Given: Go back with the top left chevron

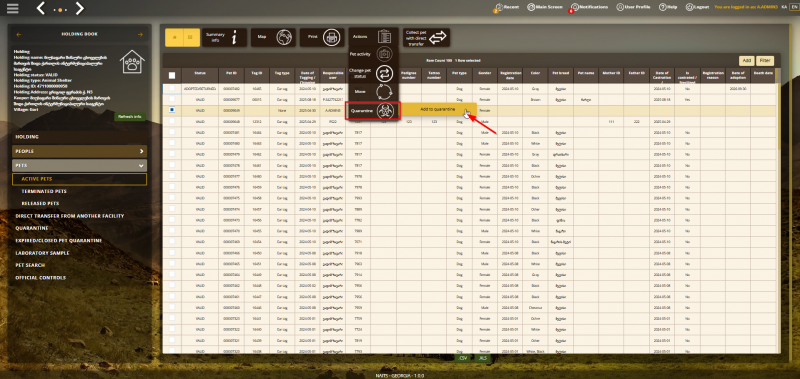Looking at the screenshot, I should [x=42, y=8].
